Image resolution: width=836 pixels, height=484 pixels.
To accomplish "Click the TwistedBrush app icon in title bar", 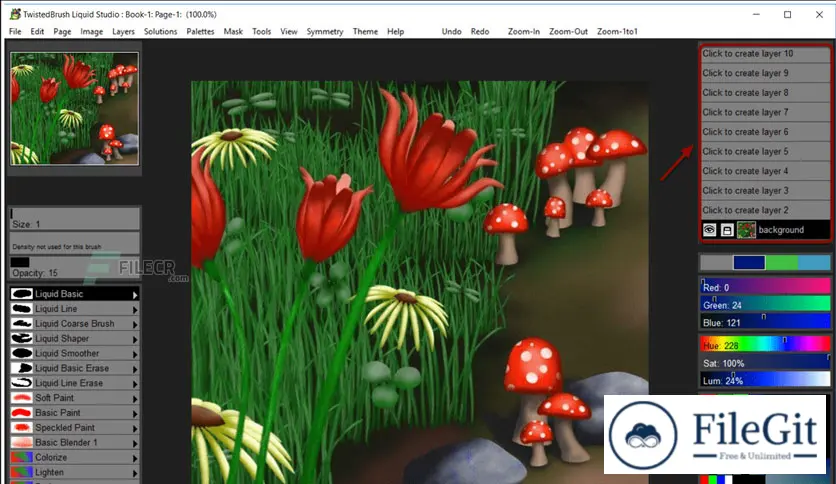I will pos(15,14).
